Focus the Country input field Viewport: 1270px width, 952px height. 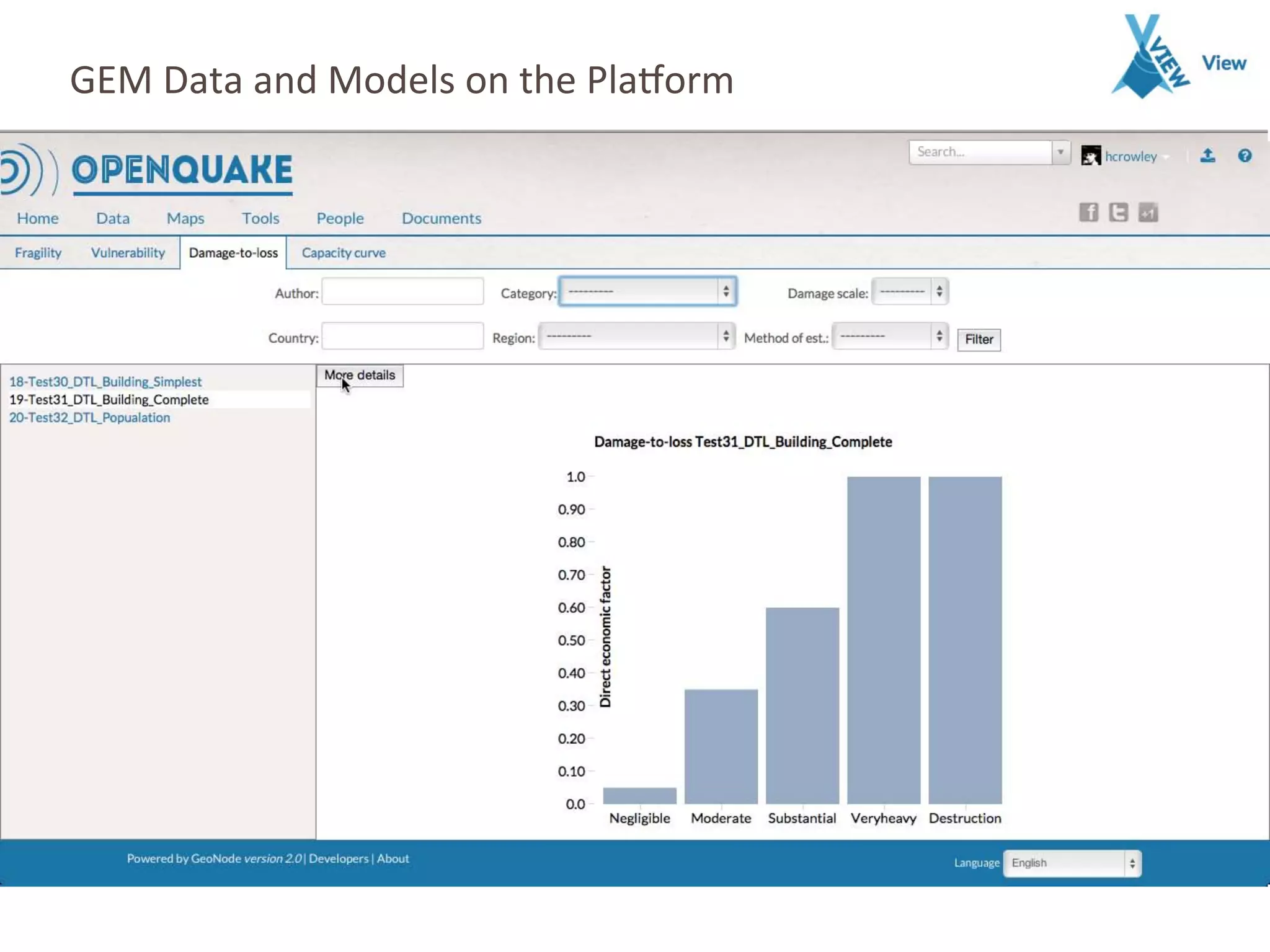tap(402, 336)
